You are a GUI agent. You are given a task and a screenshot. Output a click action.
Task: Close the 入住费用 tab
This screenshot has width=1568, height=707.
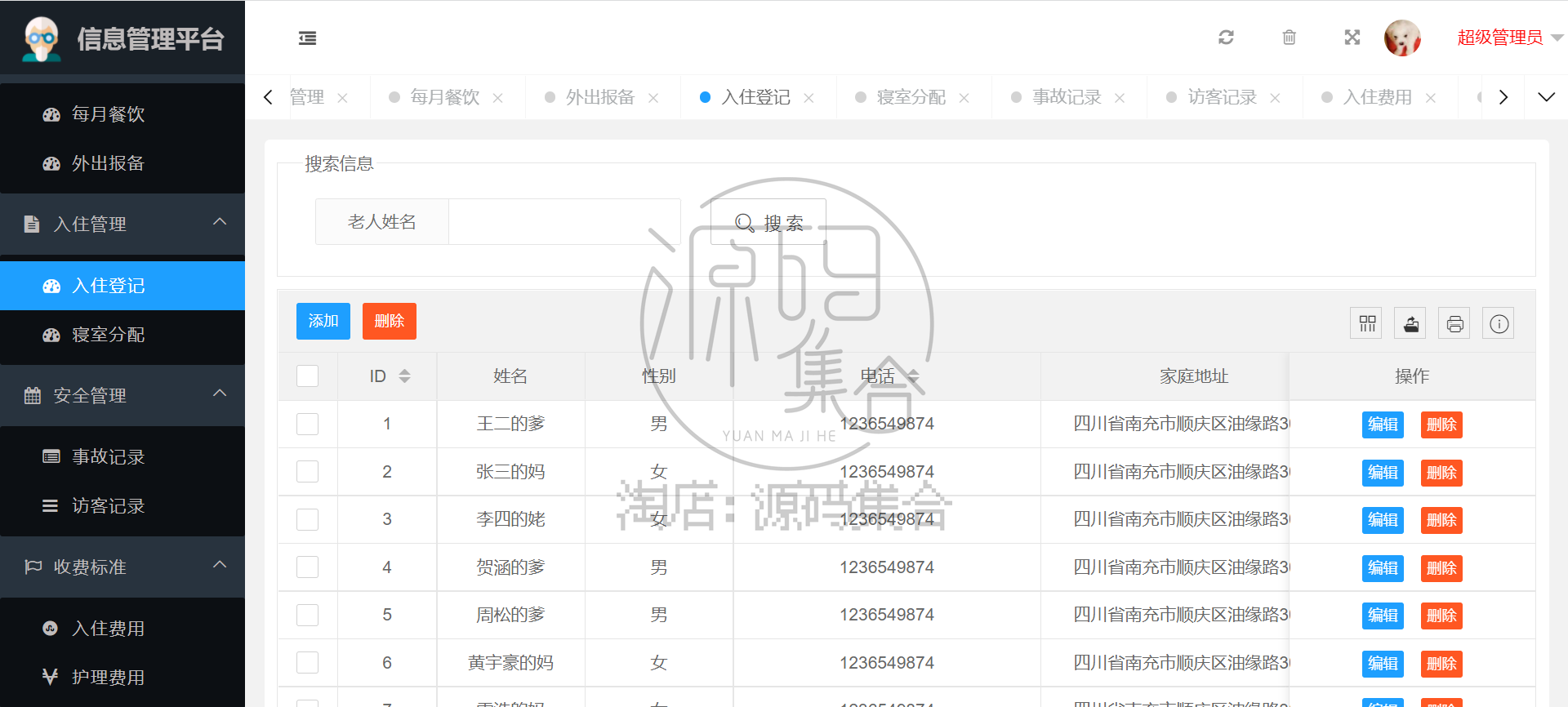point(1431,98)
